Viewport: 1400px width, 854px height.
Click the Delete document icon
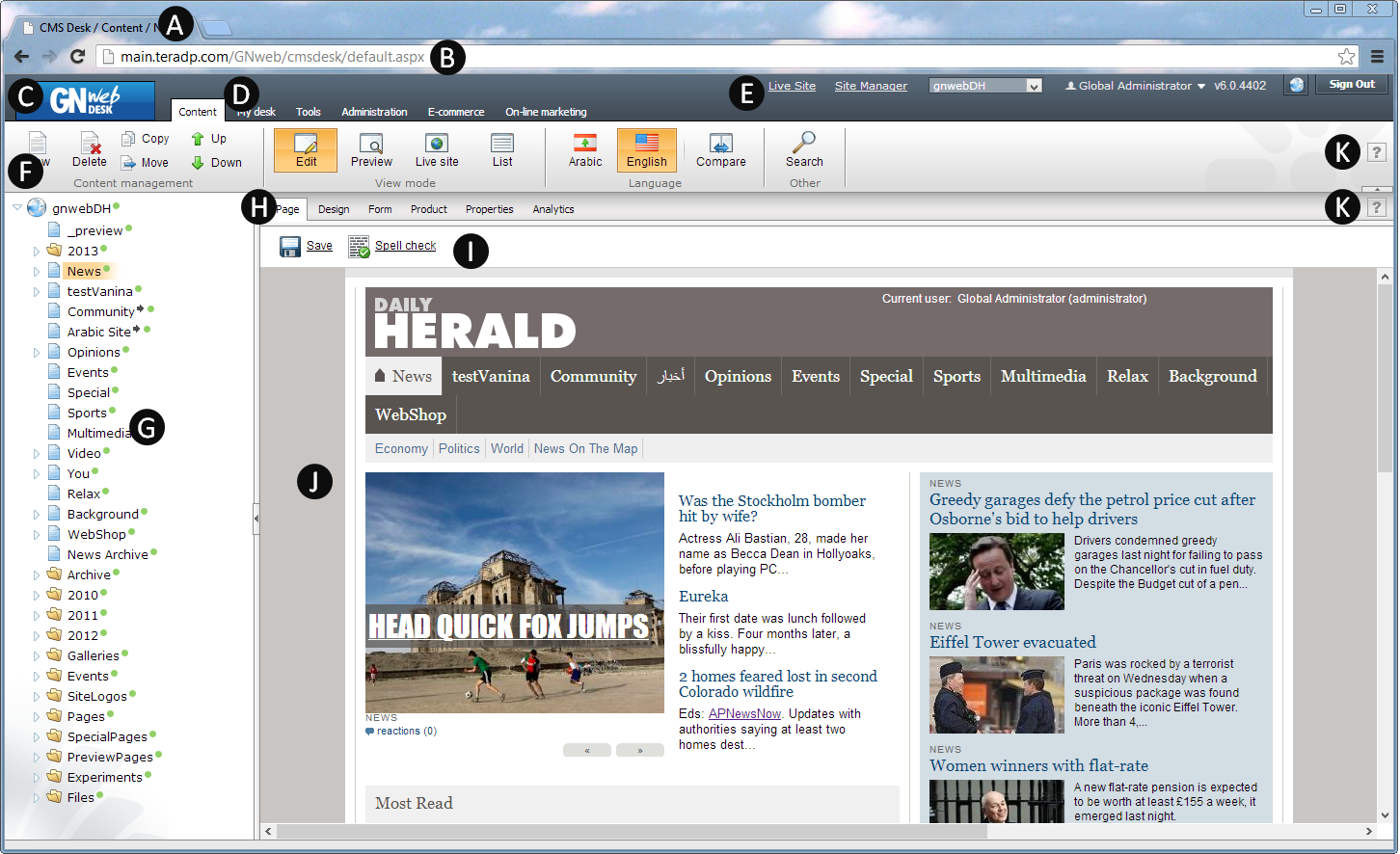[x=91, y=143]
